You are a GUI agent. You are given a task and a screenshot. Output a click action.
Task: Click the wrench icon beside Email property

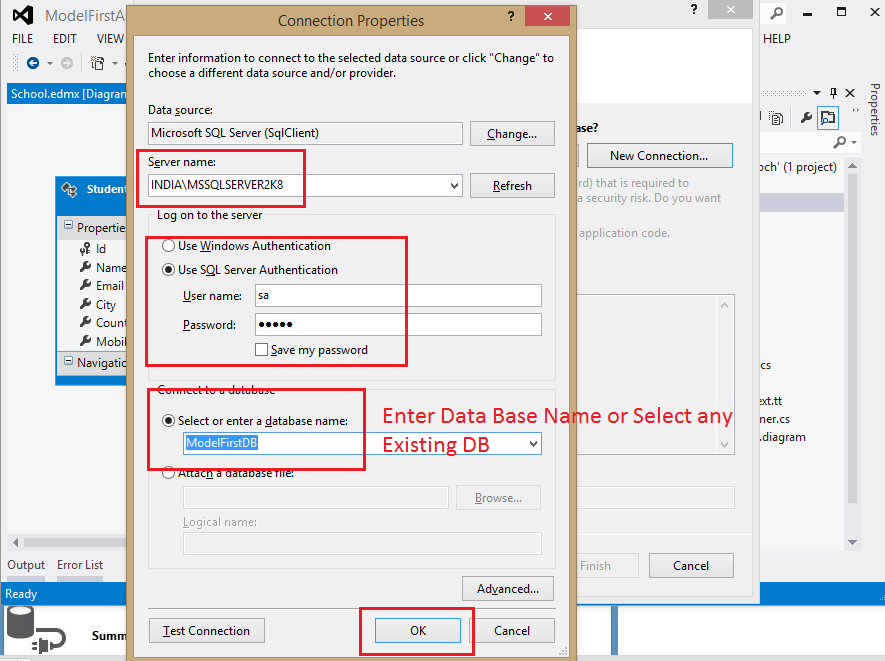point(86,285)
